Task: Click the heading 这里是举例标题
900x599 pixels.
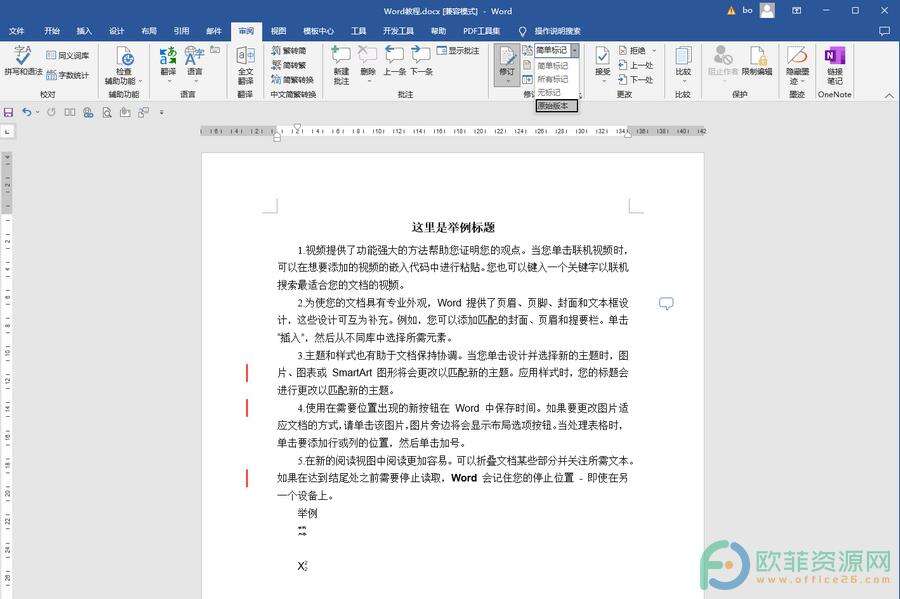Action: 453,227
